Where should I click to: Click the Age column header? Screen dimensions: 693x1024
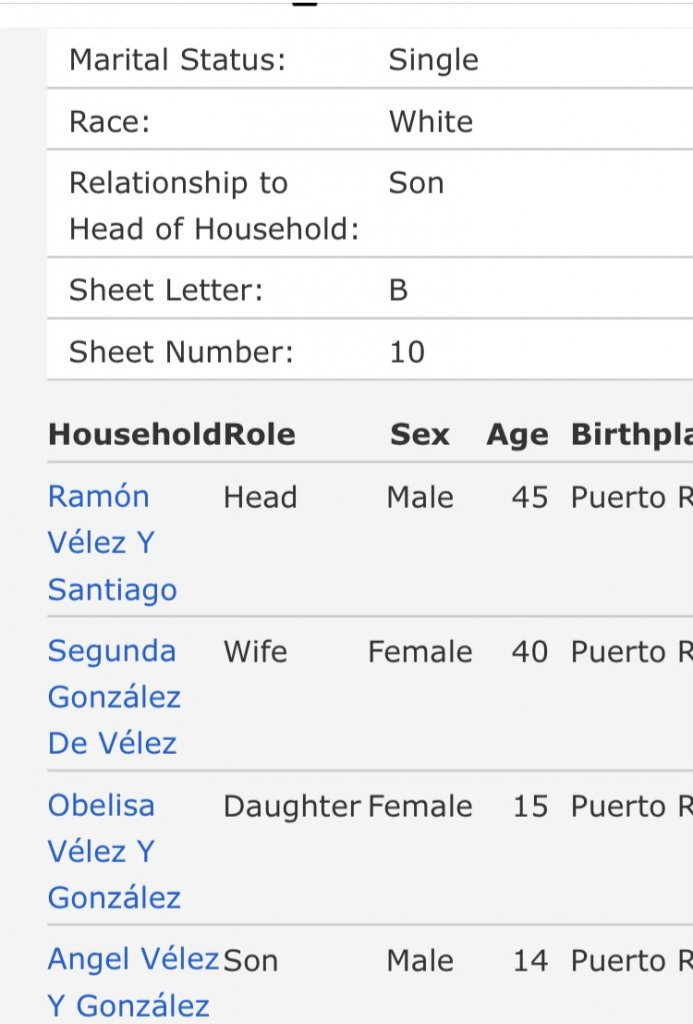pos(517,435)
